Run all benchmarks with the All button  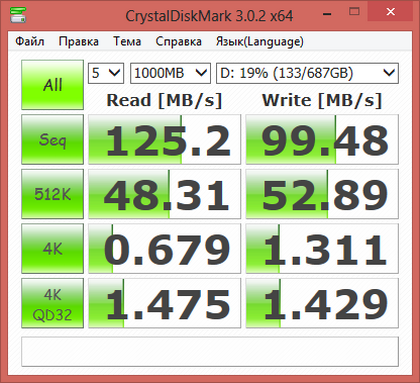tap(52, 85)
